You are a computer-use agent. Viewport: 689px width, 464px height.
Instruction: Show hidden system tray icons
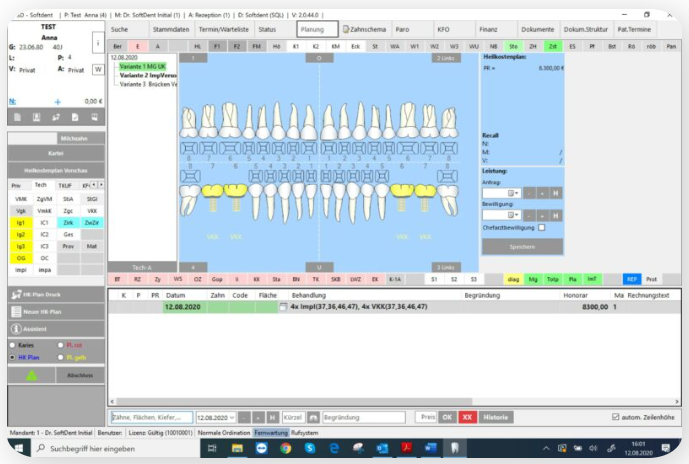click(546, 448)
